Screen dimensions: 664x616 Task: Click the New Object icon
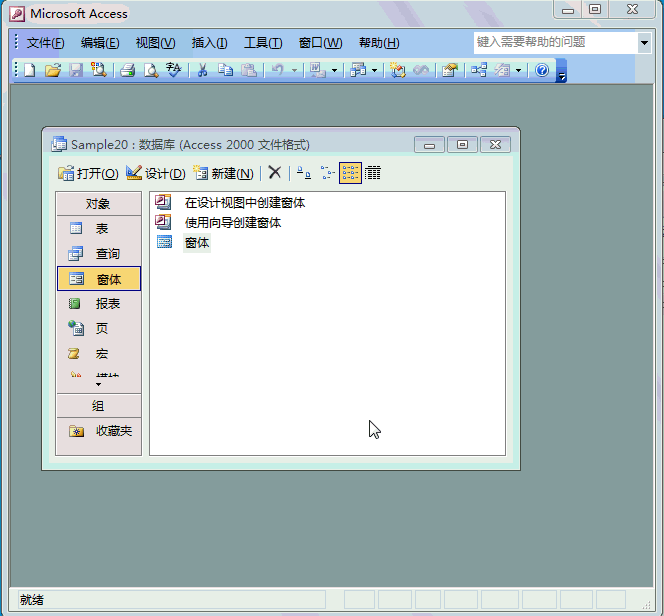pyautogui.click(x=502, y=70)
